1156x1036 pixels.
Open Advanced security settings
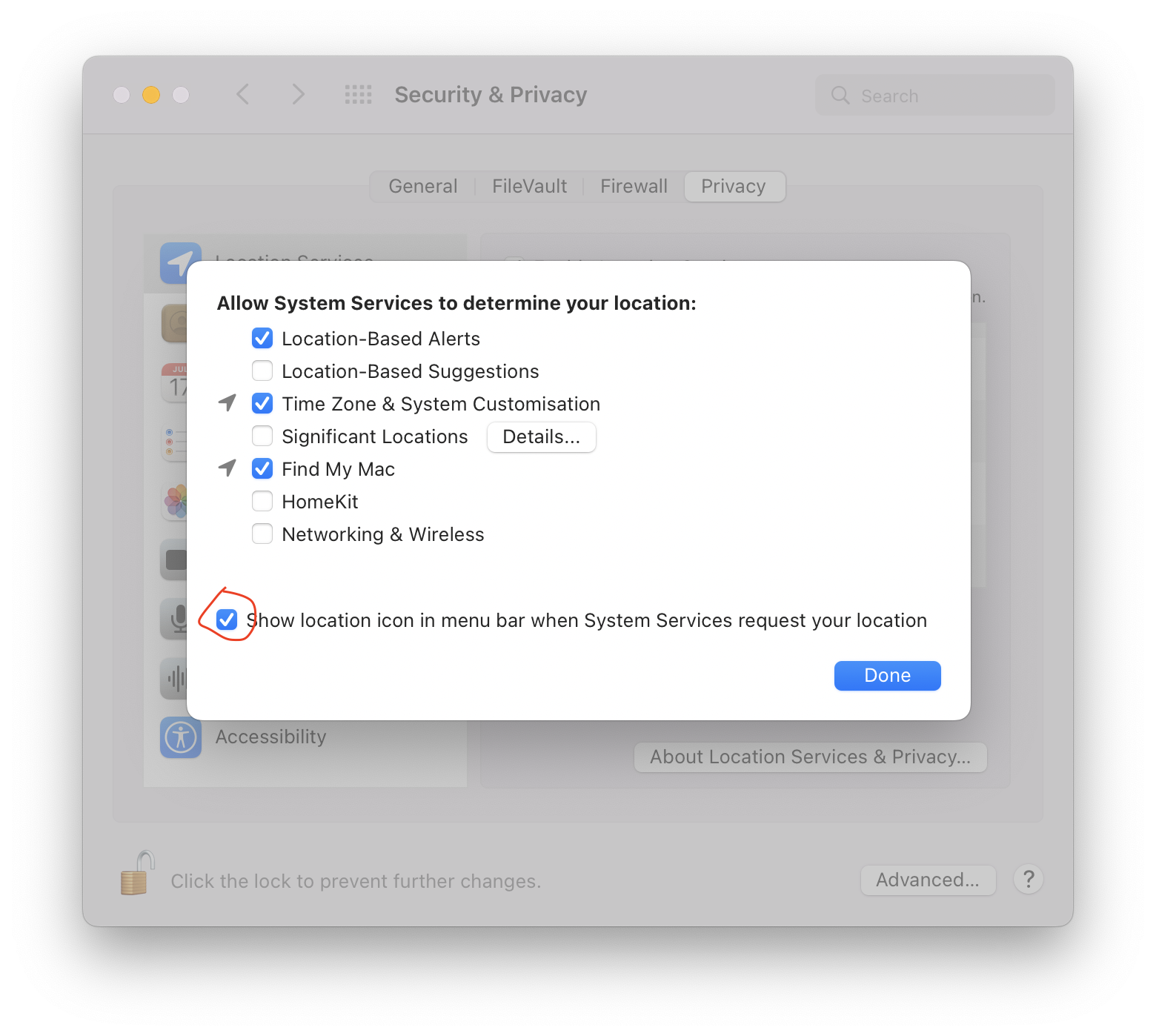coord(928,880)
